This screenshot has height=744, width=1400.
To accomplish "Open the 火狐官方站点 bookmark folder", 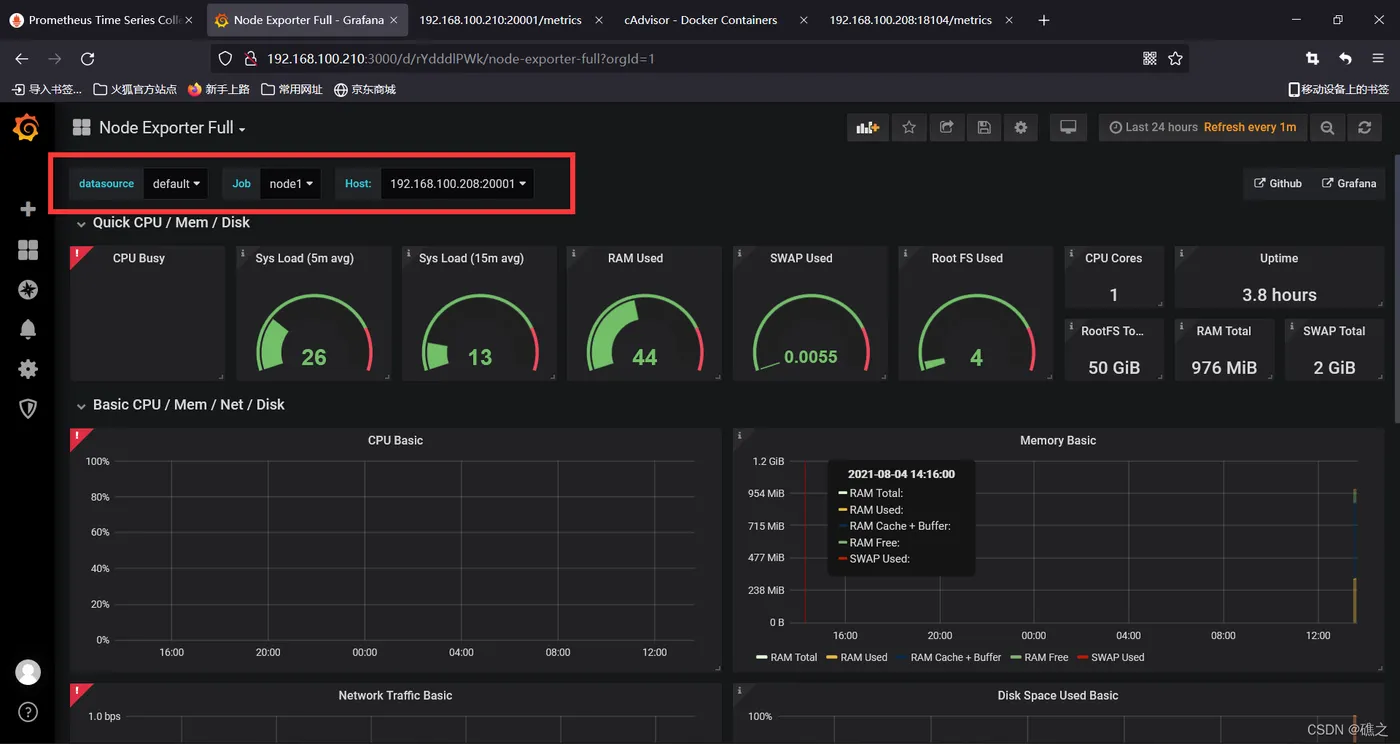I will 135,90.
